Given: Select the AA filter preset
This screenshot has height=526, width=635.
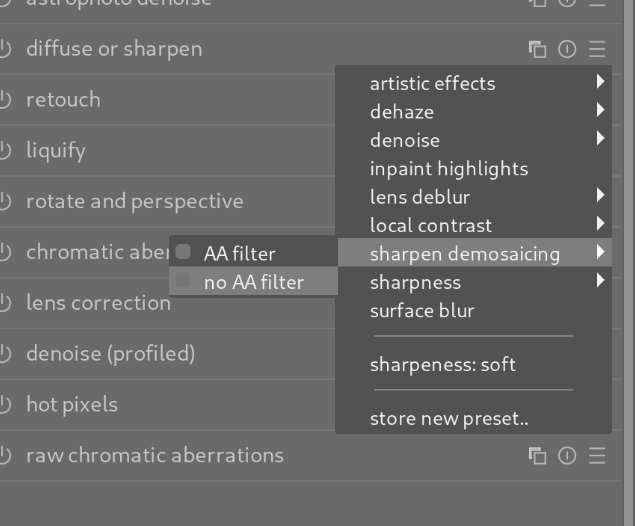Looking at the screenshot, I should 239,254.
